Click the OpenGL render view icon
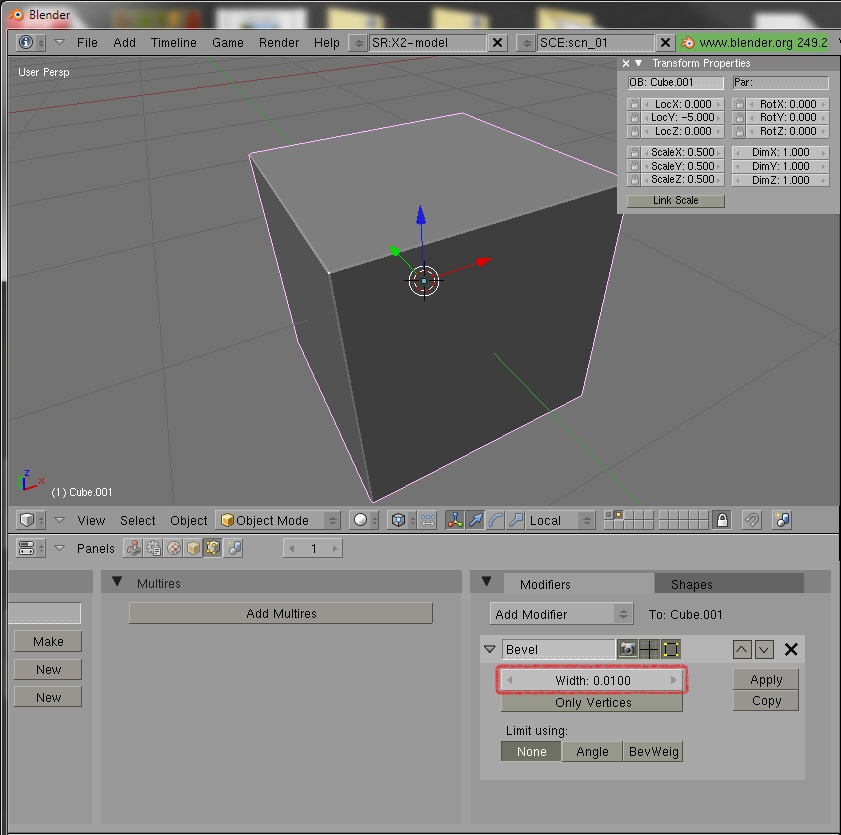The width and height of the screenshot is (841, 835). 783,520
